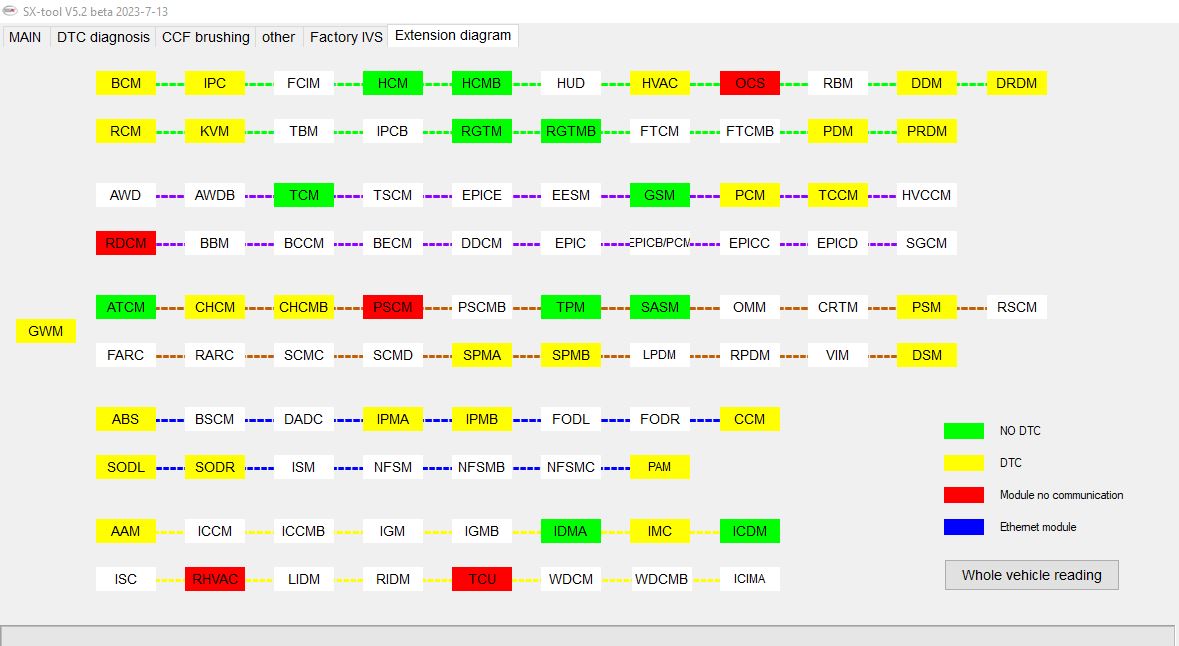Open the DTC diagnosis tab

[103, 37]
